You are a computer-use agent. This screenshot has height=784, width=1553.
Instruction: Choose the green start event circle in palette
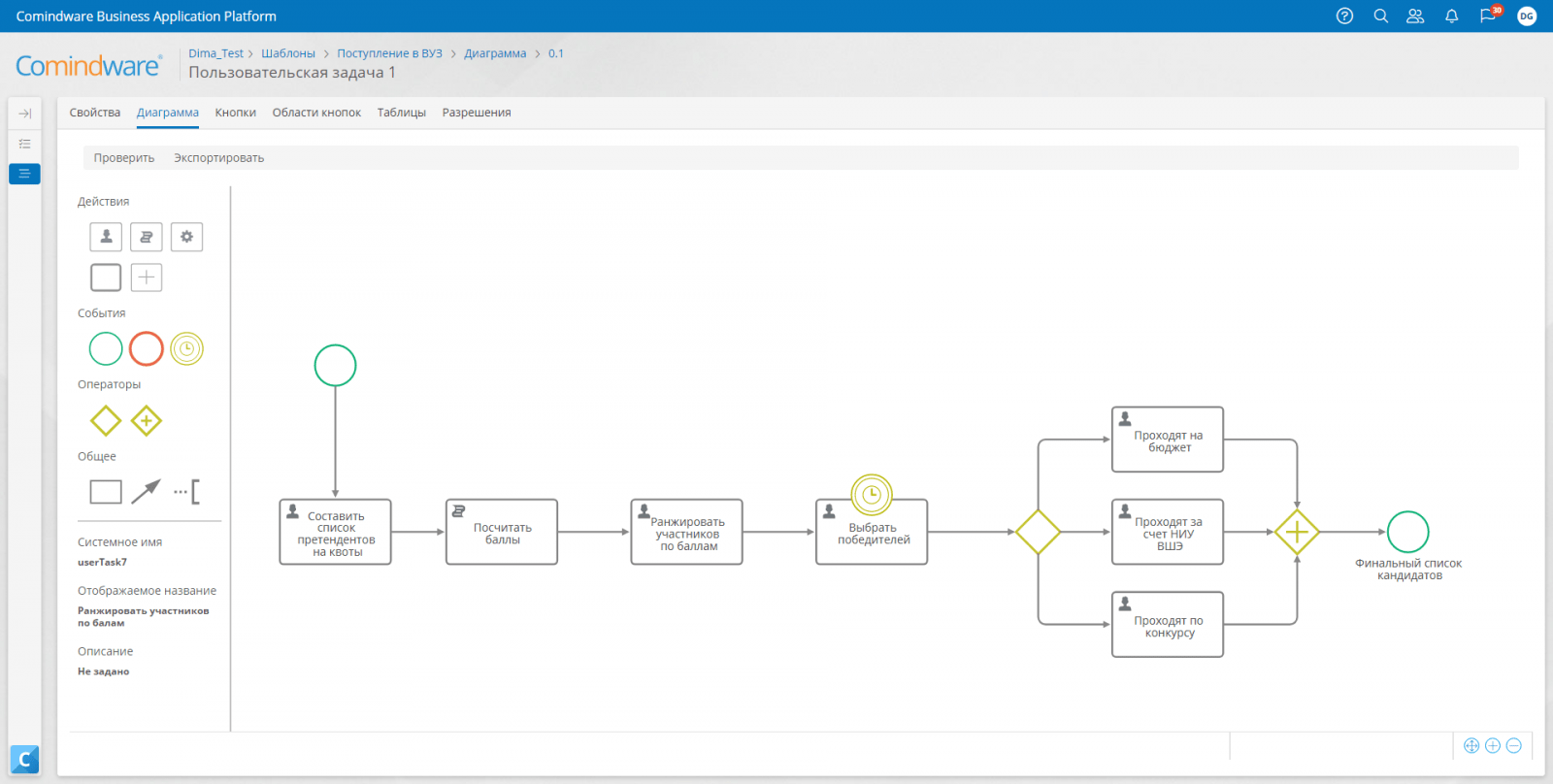(106, 348)
